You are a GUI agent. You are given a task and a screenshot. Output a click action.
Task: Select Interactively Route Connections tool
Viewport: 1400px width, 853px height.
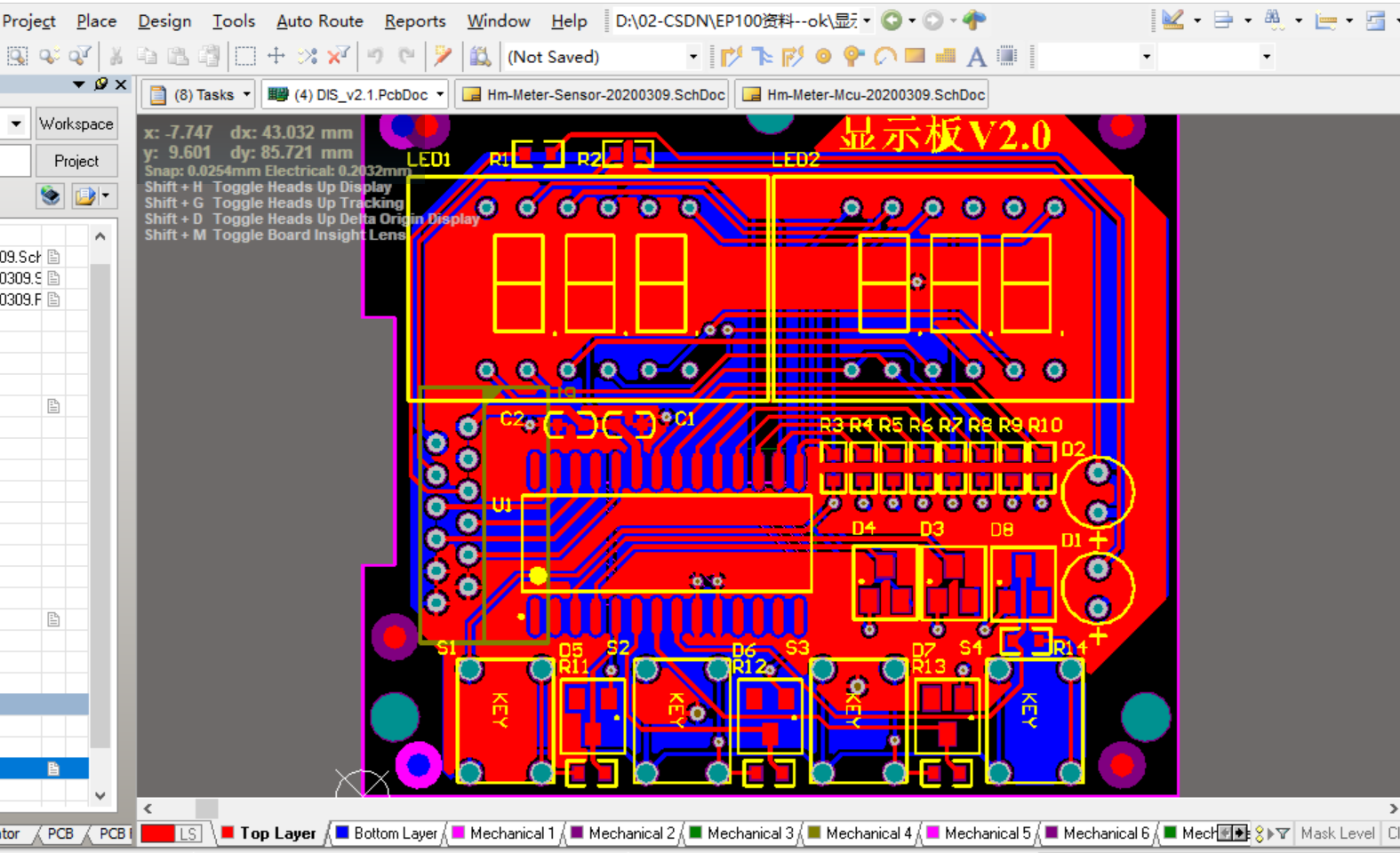(732, 57)
